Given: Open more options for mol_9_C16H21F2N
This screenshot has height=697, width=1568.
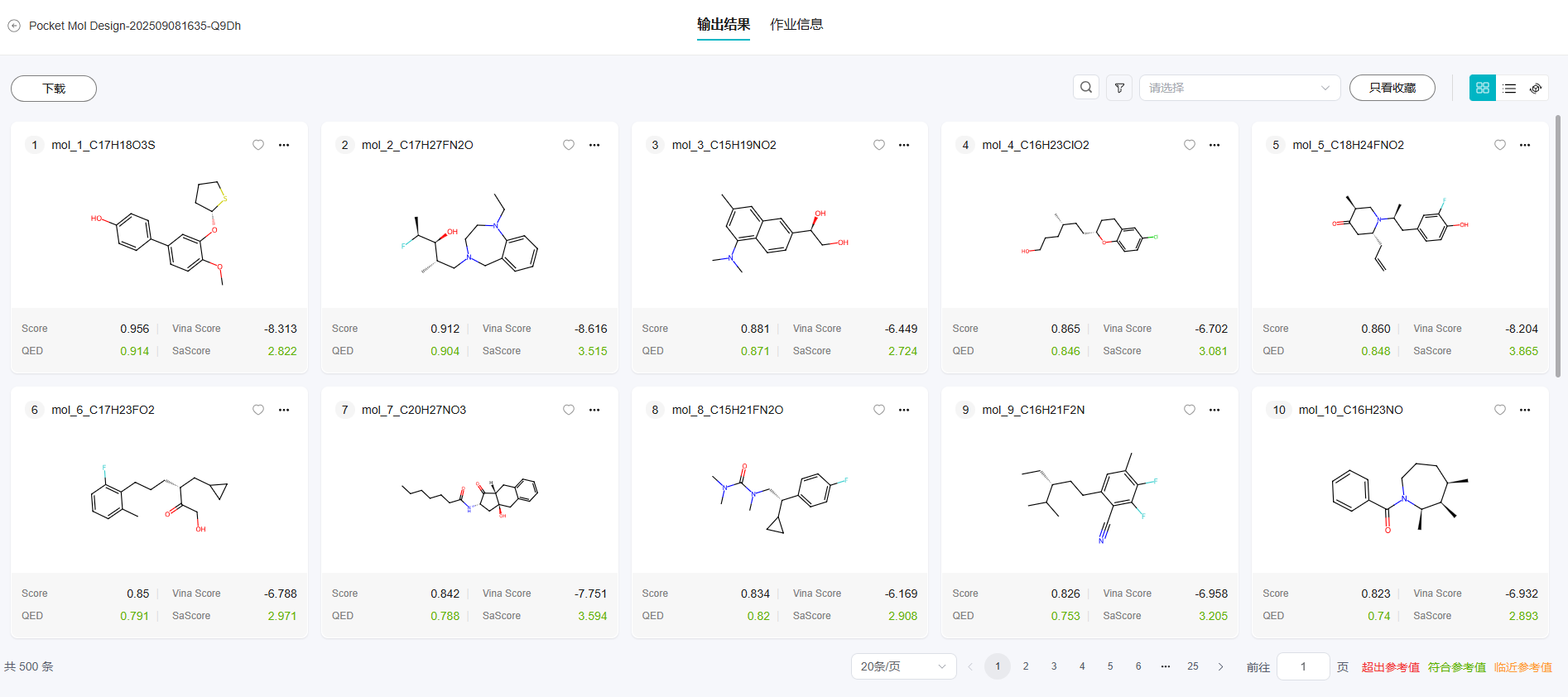Looking at the screenshot, I should coord(1214,410).
